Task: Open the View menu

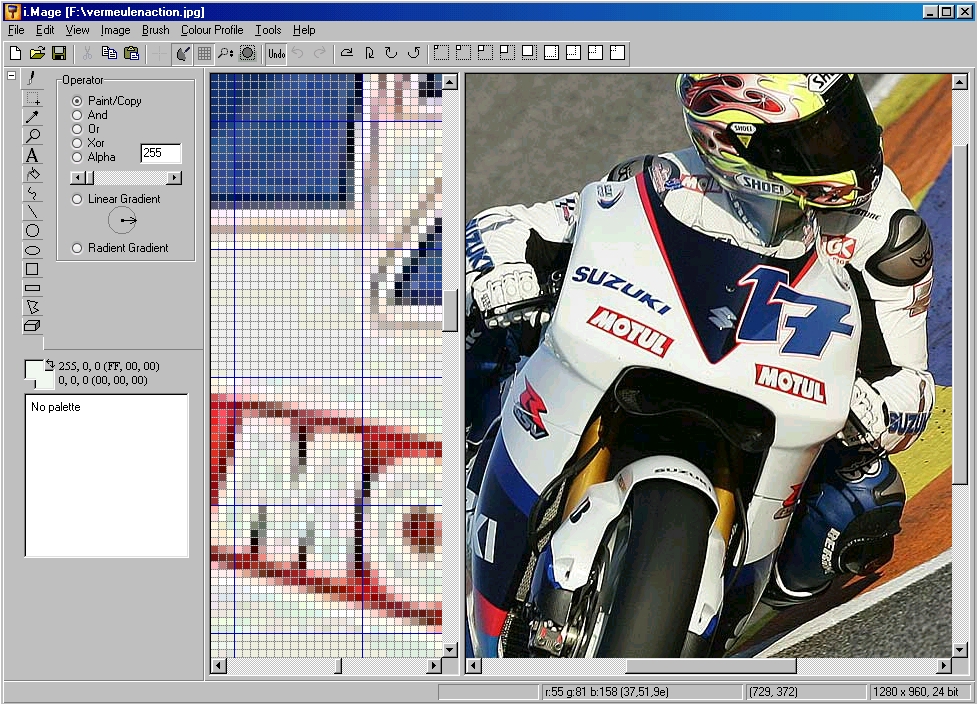Action: pyautogui.click(x=77, y=30)
